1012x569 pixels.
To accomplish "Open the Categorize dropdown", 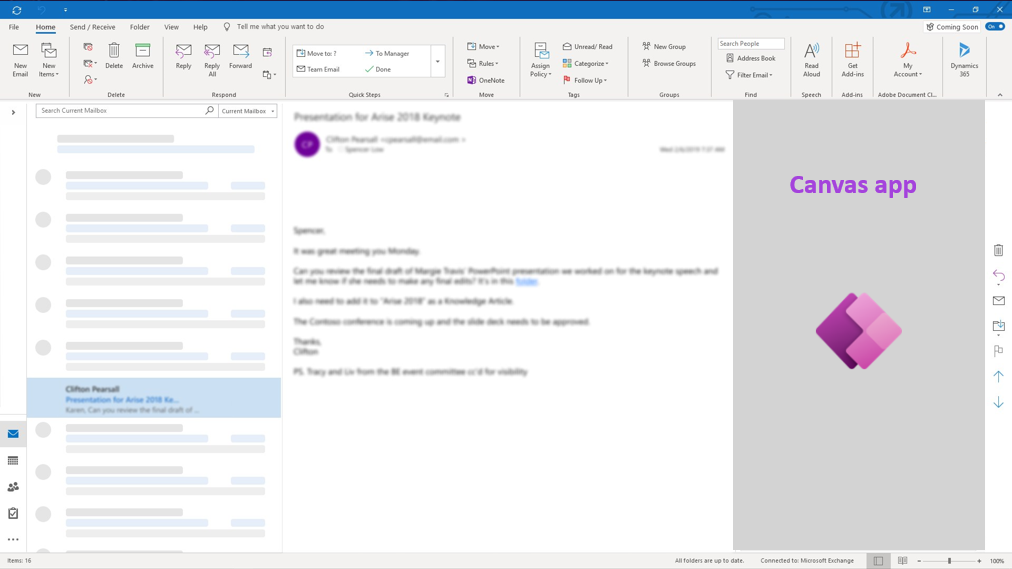I will coord(585,63).
